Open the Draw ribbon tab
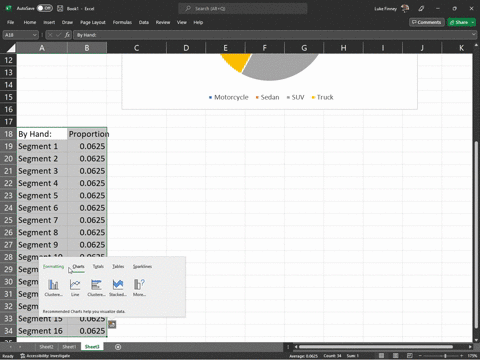Image resolution: width=480 pixels, height=360 pixels. click(x=67, y=22)
